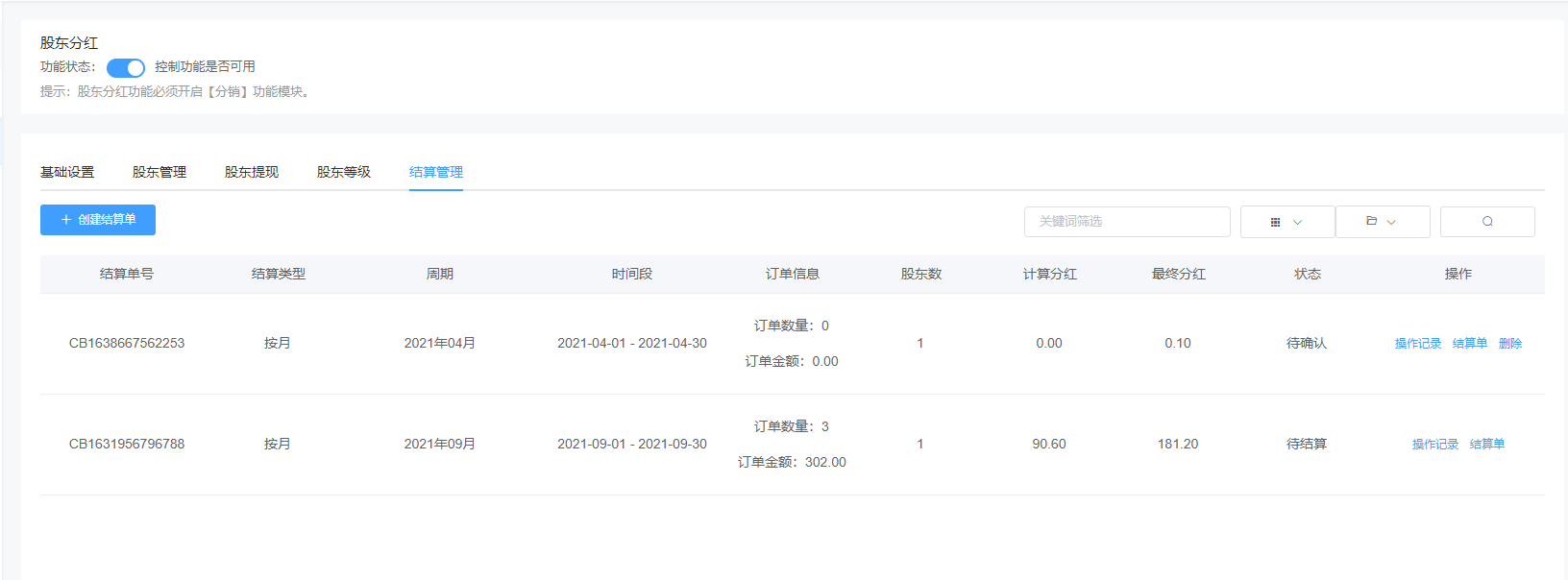Go to the 股东提现 tab
1568x580 pixels.
(252, 172)
